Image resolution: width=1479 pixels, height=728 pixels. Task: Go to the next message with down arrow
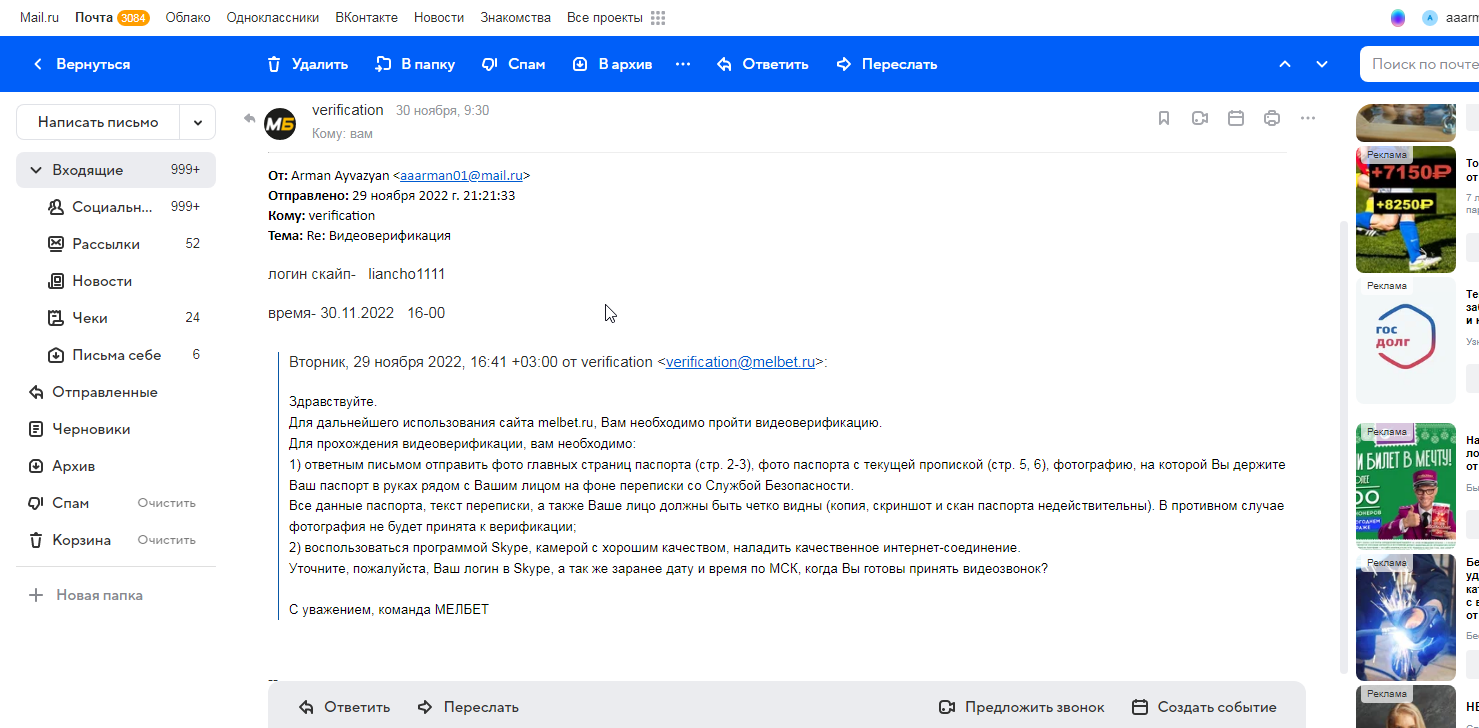[1322, 64]
